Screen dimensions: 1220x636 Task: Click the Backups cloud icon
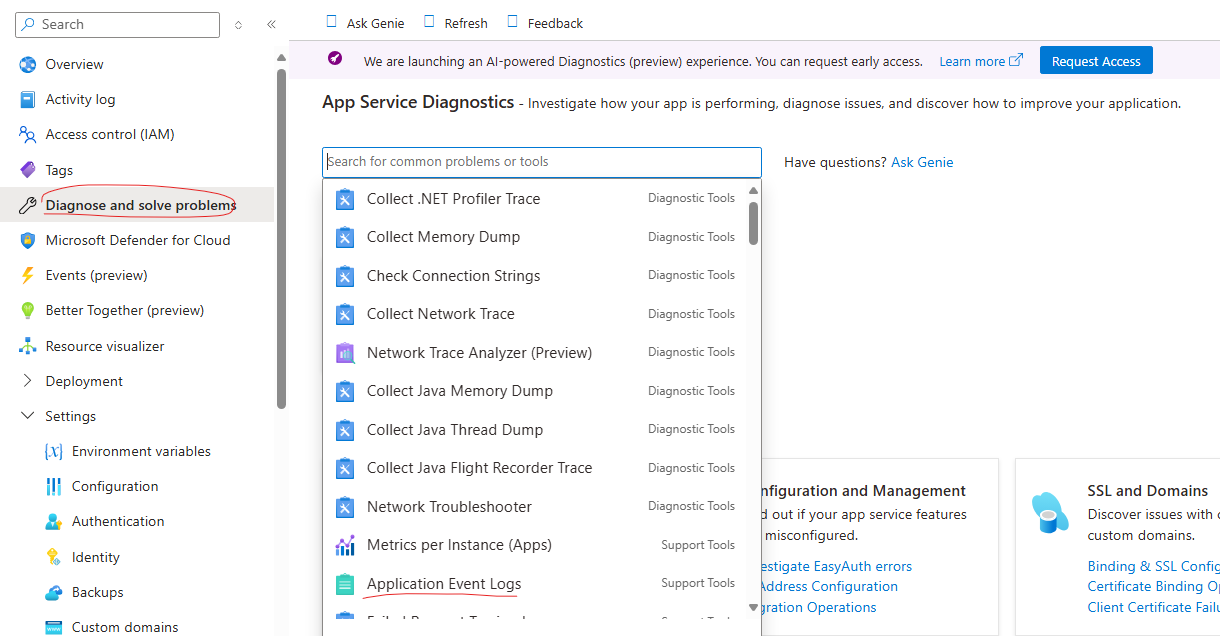tap(54, 593)
